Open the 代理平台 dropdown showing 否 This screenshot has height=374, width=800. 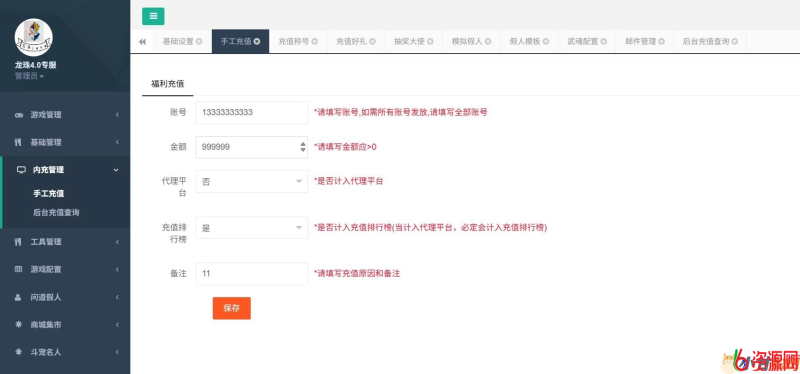pos(252,182)
